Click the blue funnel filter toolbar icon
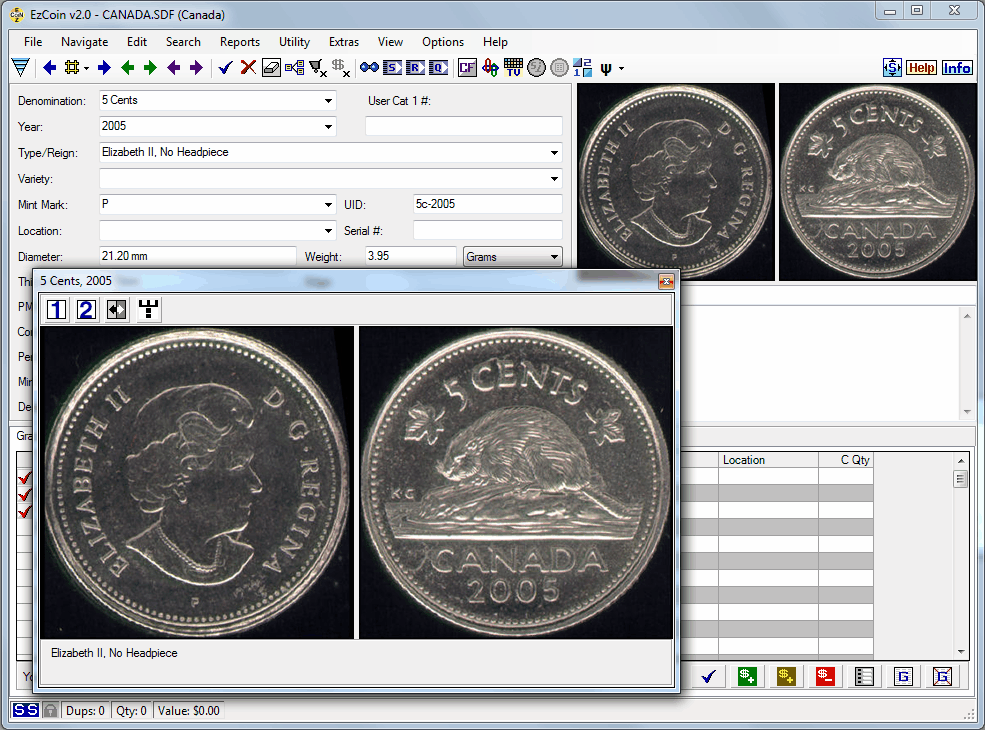The width and height of the screenshot is (985, 730). point(21,68)
